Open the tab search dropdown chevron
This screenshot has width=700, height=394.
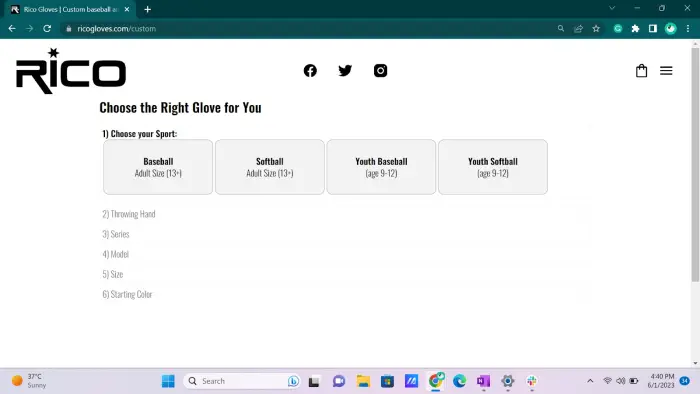pyautogui.click(x=612, y=8)
